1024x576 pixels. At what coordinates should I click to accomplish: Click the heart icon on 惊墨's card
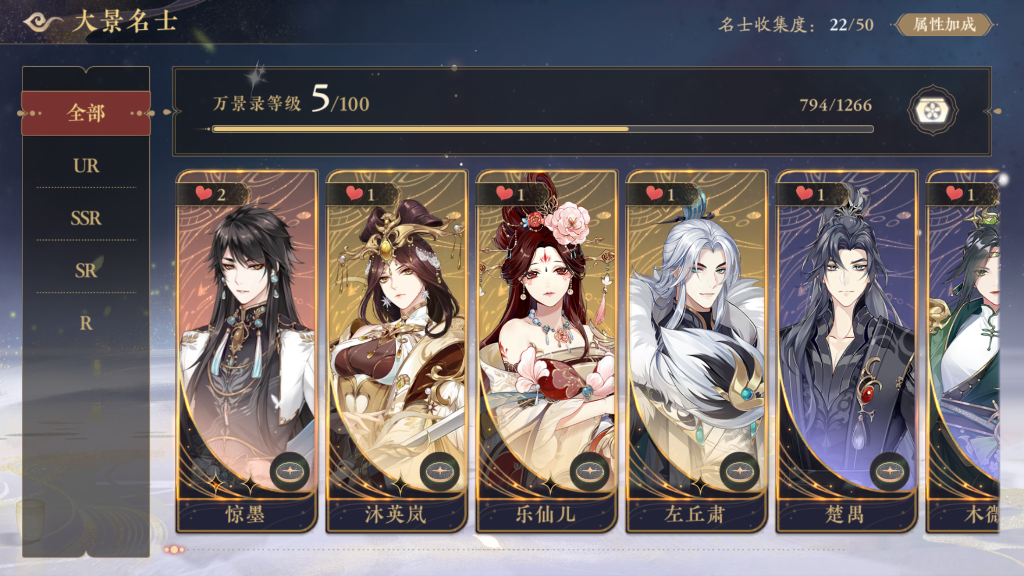[204, 193]
